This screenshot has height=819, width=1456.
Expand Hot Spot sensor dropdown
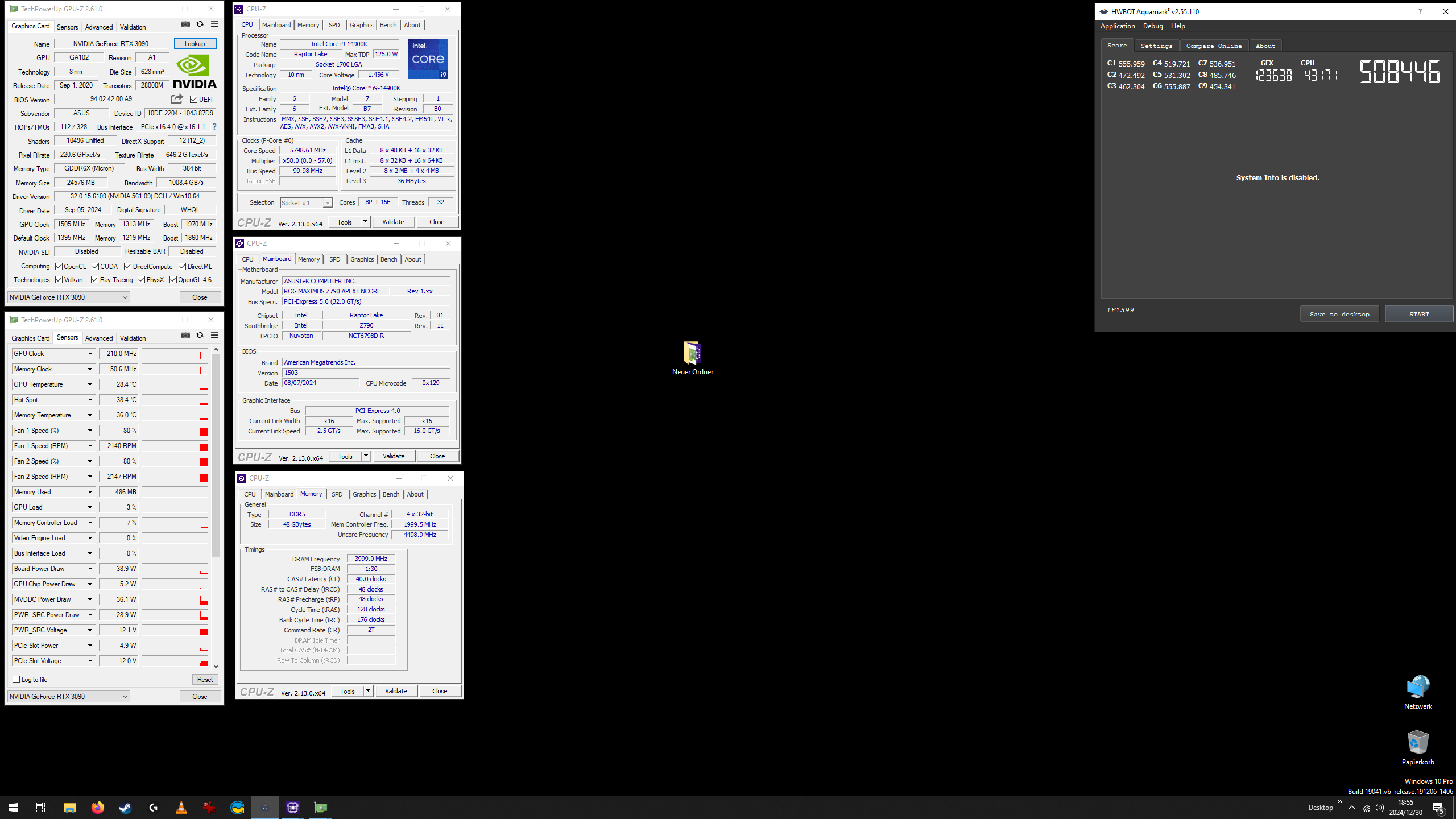click(x=90, y=400)
